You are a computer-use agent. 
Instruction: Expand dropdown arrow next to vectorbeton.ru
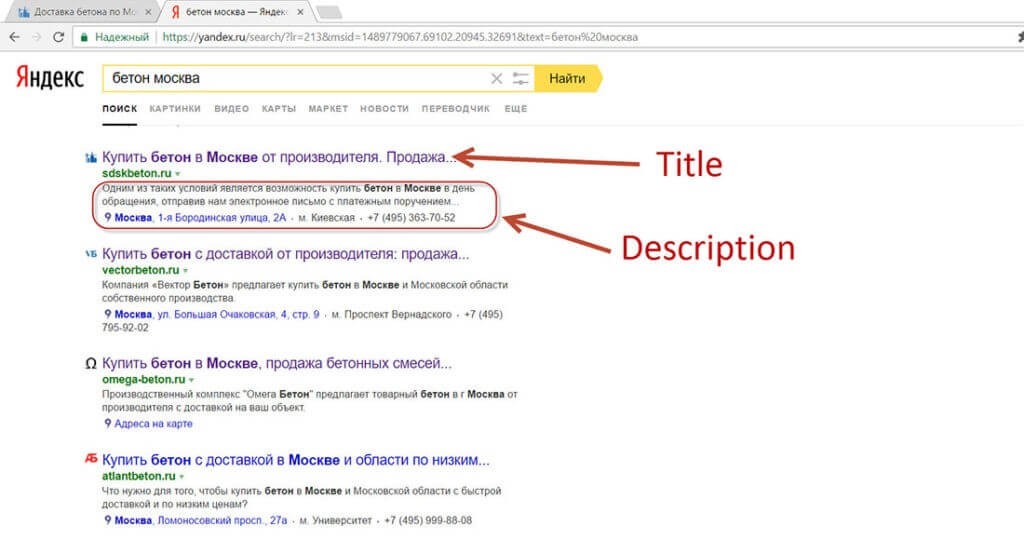click(x=185, y=270)
